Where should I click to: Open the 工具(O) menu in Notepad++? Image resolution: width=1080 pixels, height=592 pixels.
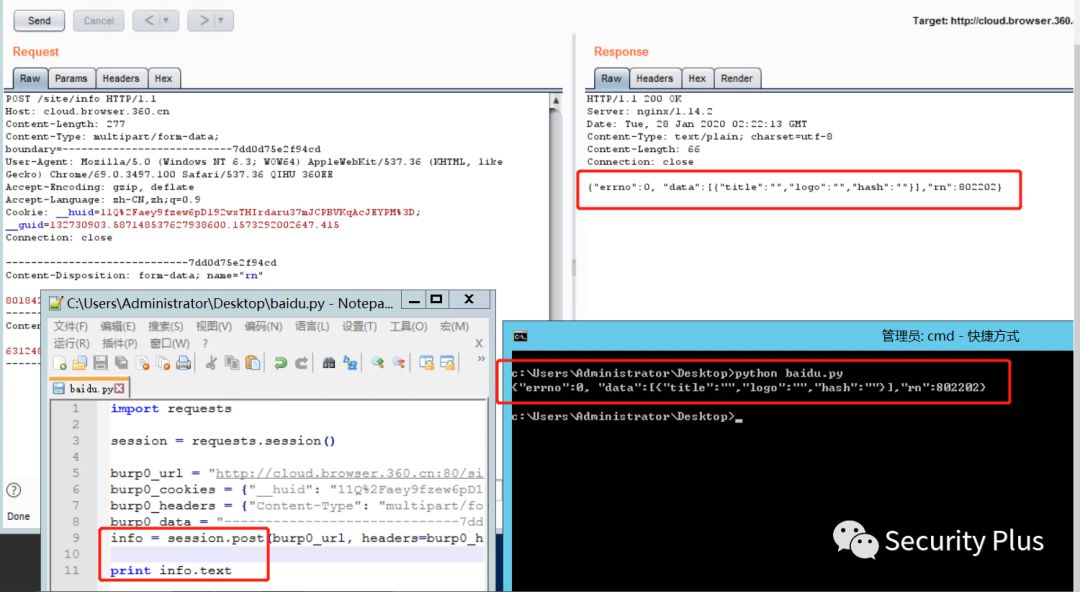point(408,326)
